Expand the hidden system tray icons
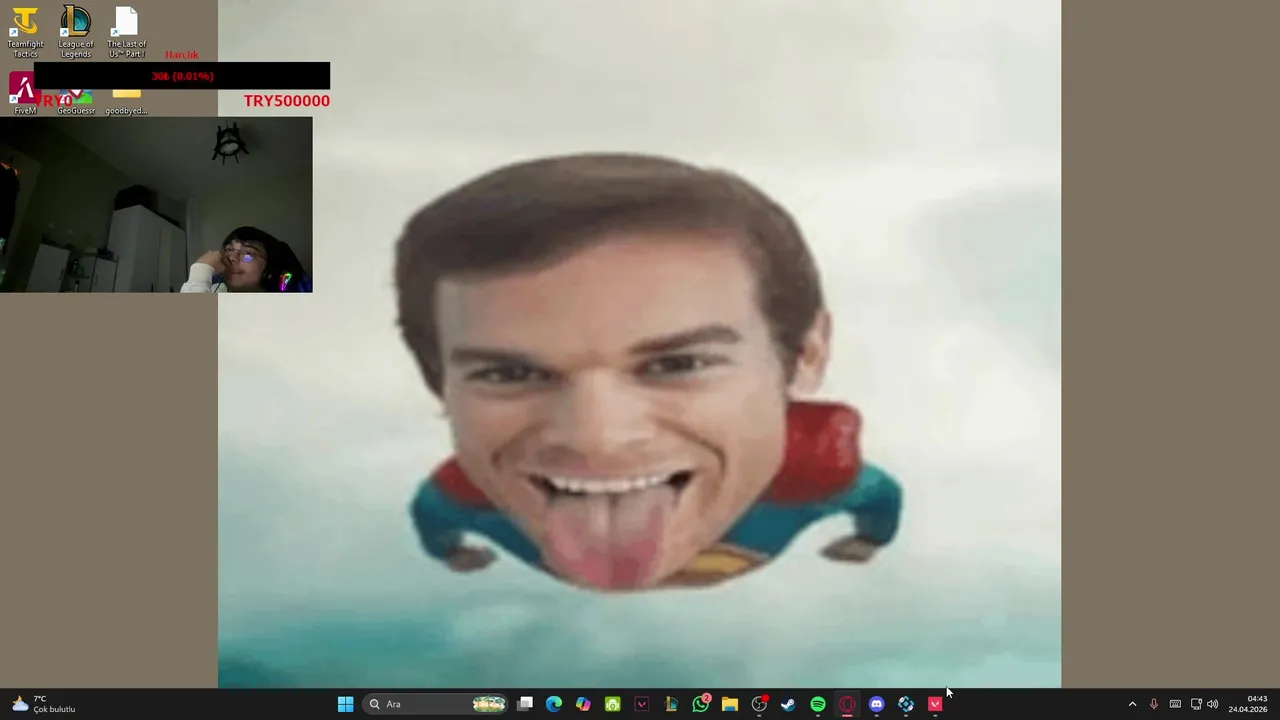Screen dimensions: 1280x720 pyautogui.click(x=1132, y=704)
